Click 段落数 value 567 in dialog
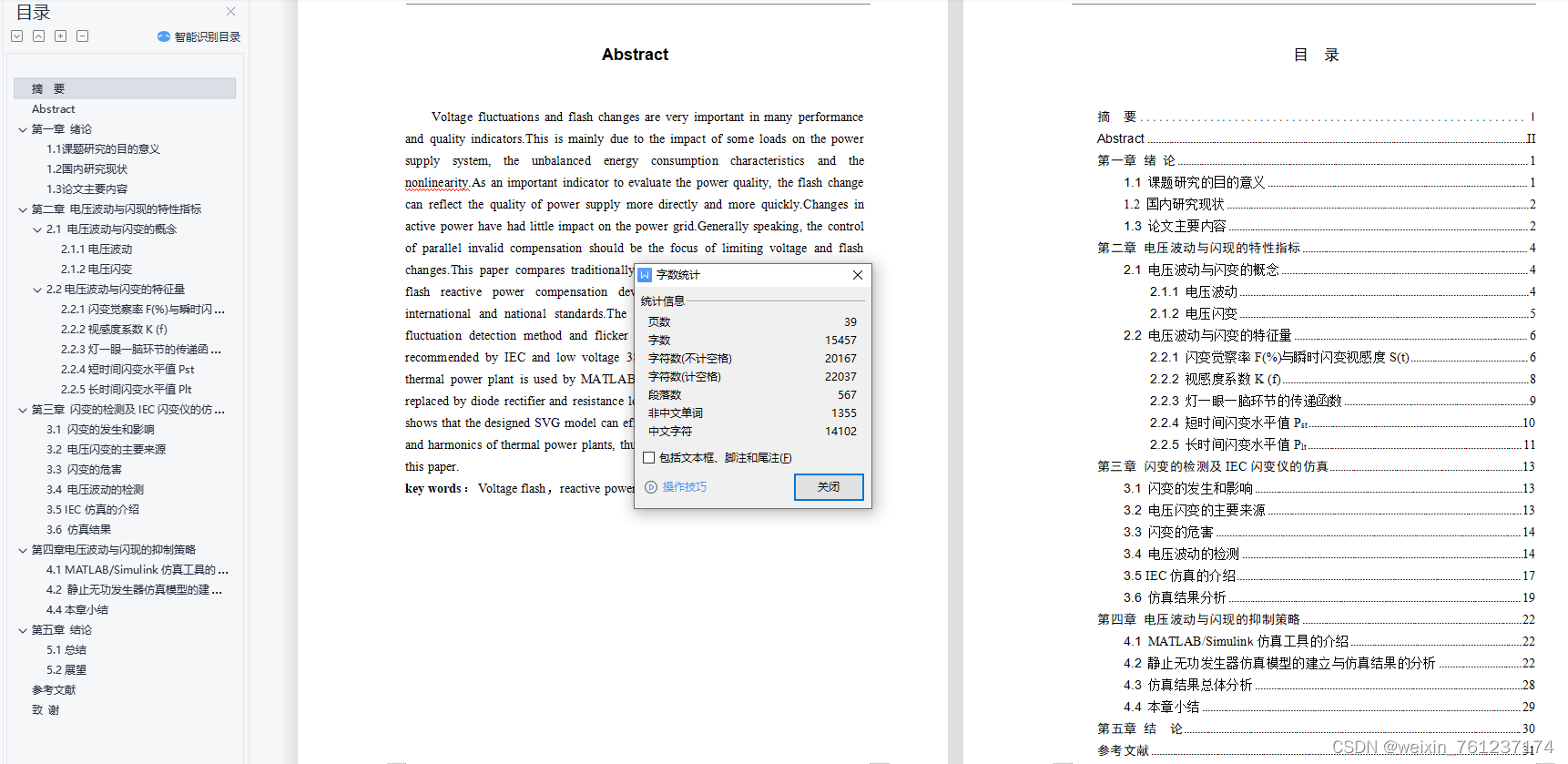1568x764 pixels. coord(847,395)
